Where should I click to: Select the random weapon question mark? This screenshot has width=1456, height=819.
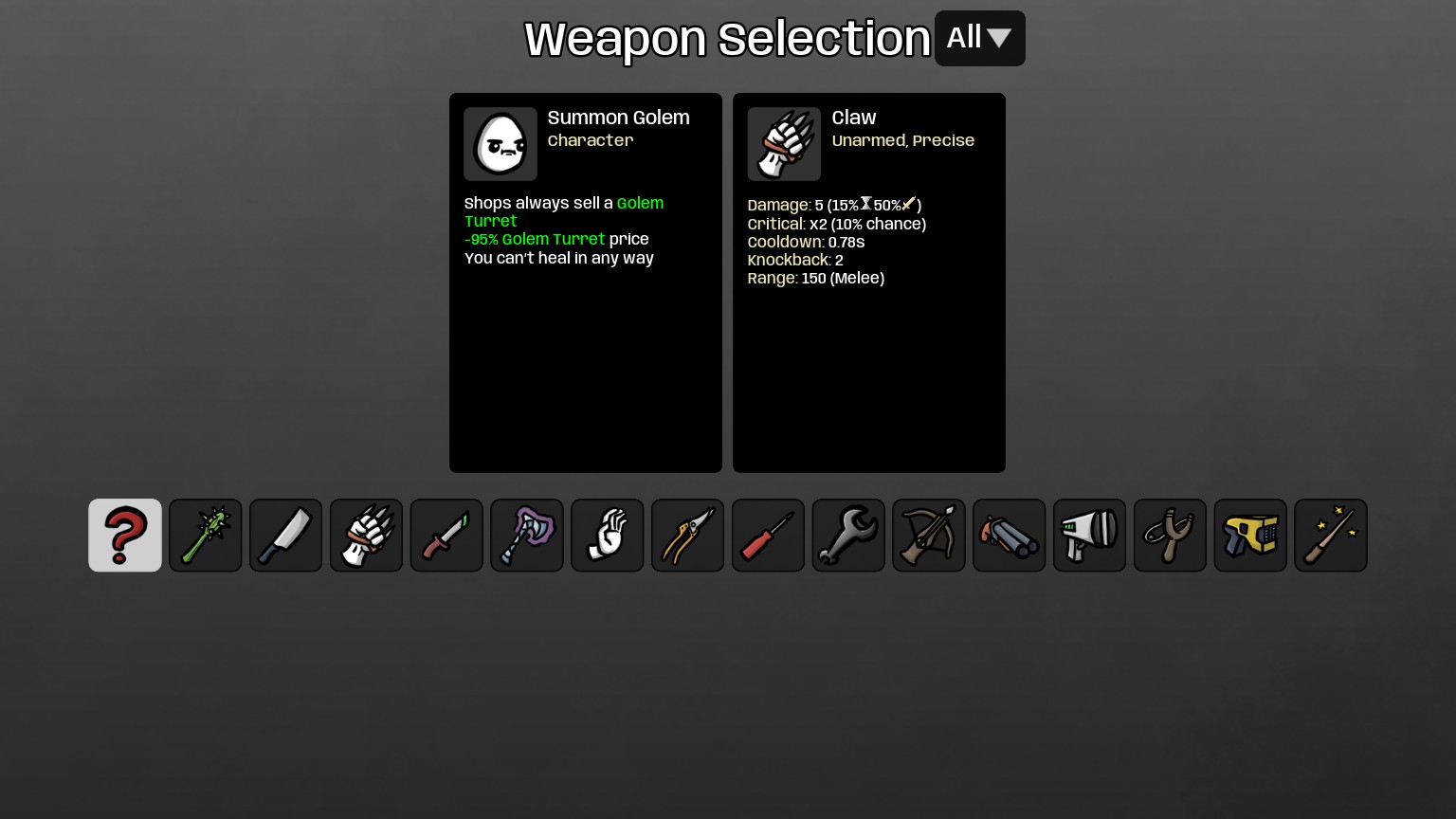coord(125,536)
